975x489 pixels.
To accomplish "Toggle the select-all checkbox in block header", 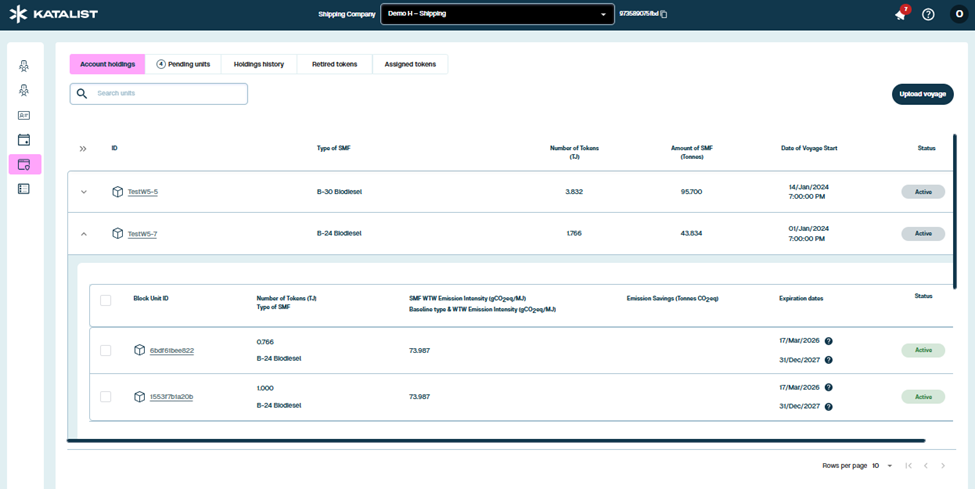I will [x=106, y=300].
